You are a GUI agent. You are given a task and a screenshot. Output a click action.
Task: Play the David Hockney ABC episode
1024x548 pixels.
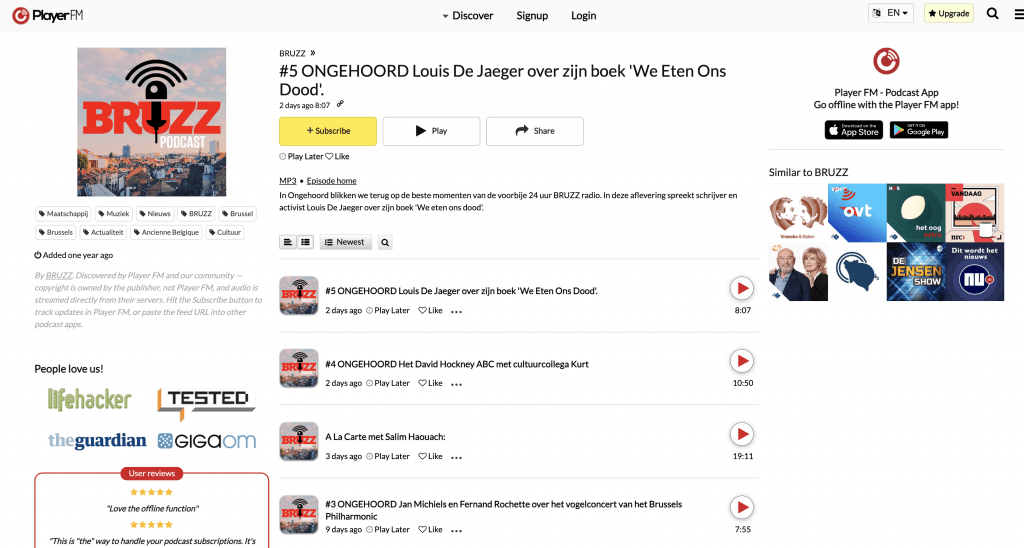tap(741, 361)
